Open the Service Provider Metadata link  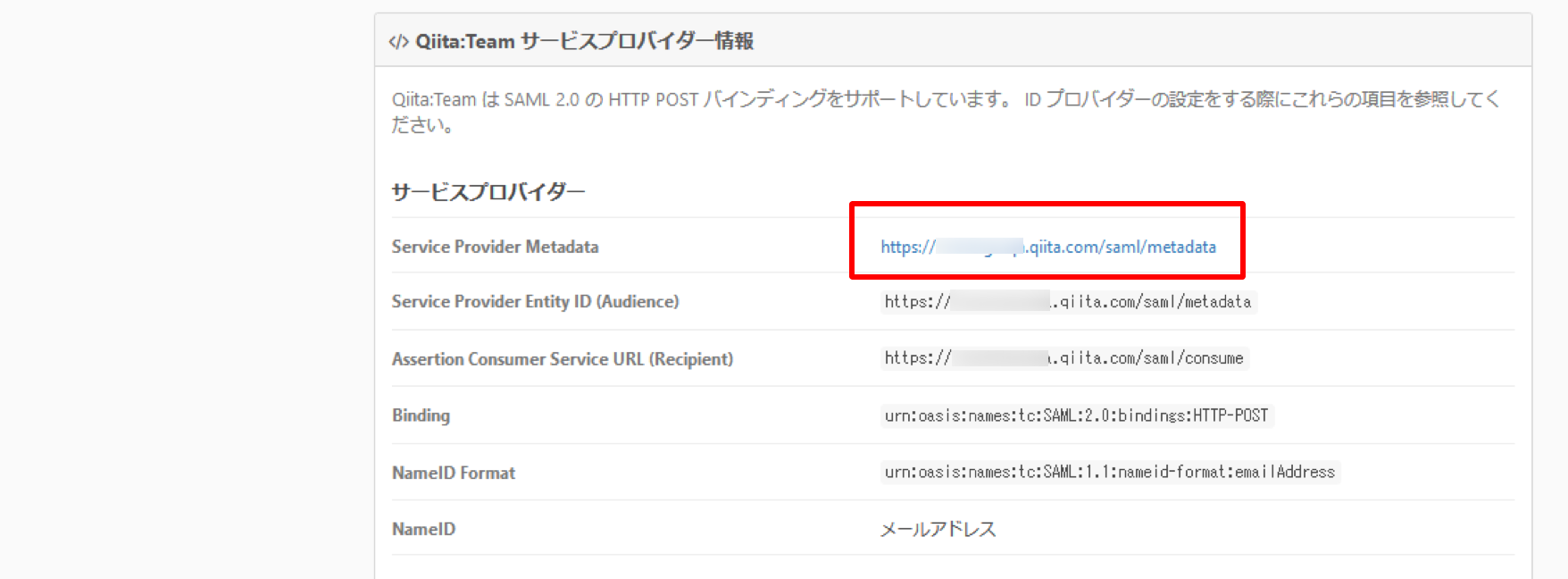(1048, 247)
